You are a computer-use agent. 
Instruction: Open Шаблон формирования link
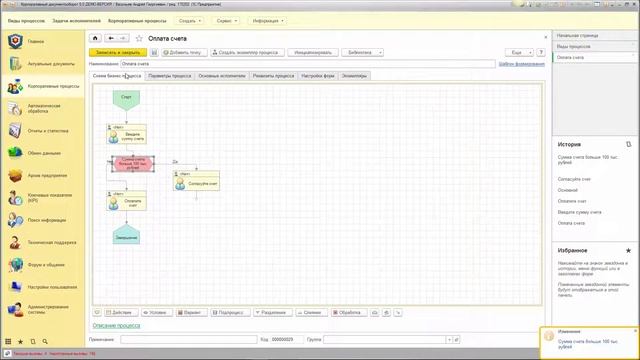[522, 64]
